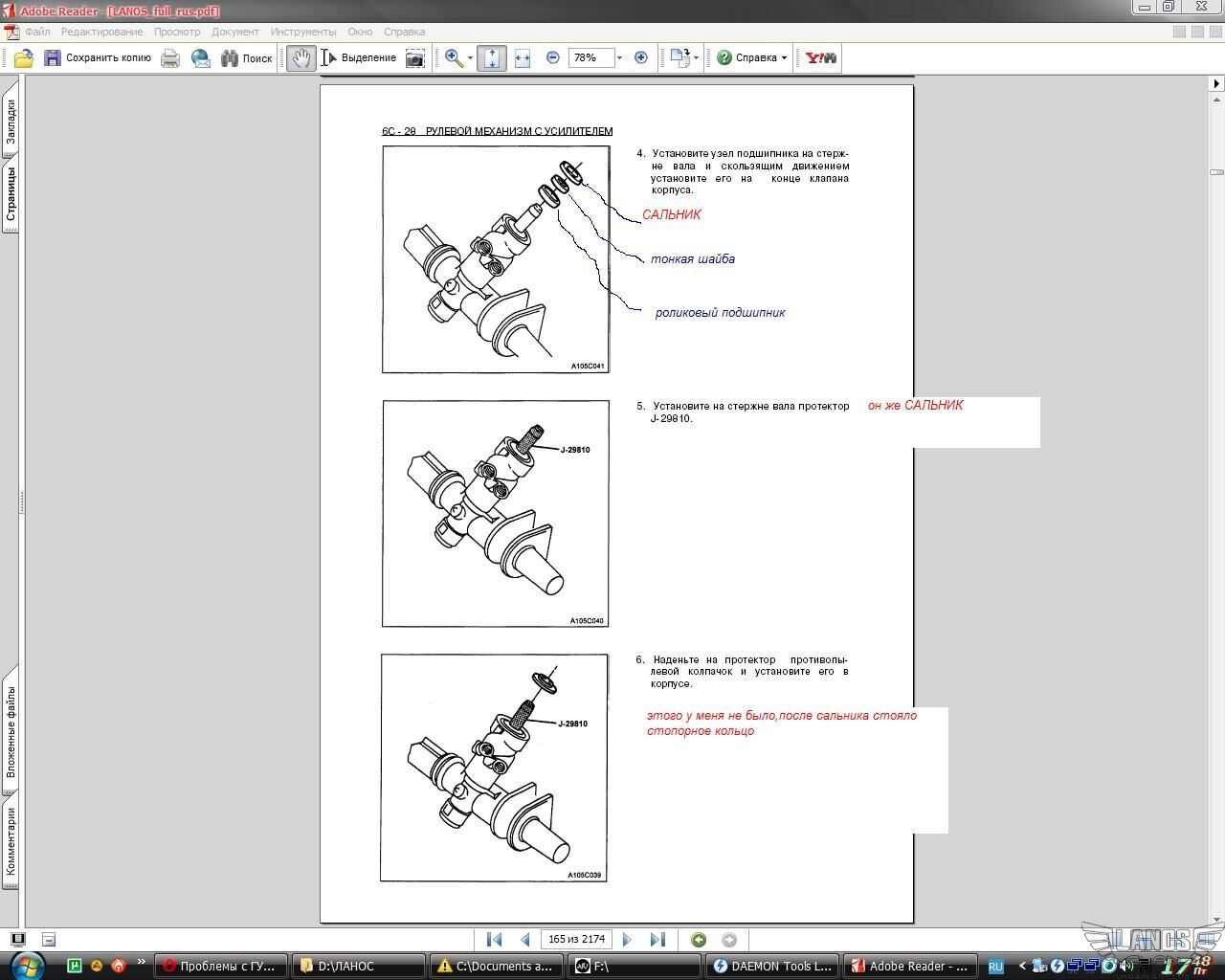Click the page number input field
Image resolution: width=1225 pixels, height=980 pixels.
click(576, 940)
